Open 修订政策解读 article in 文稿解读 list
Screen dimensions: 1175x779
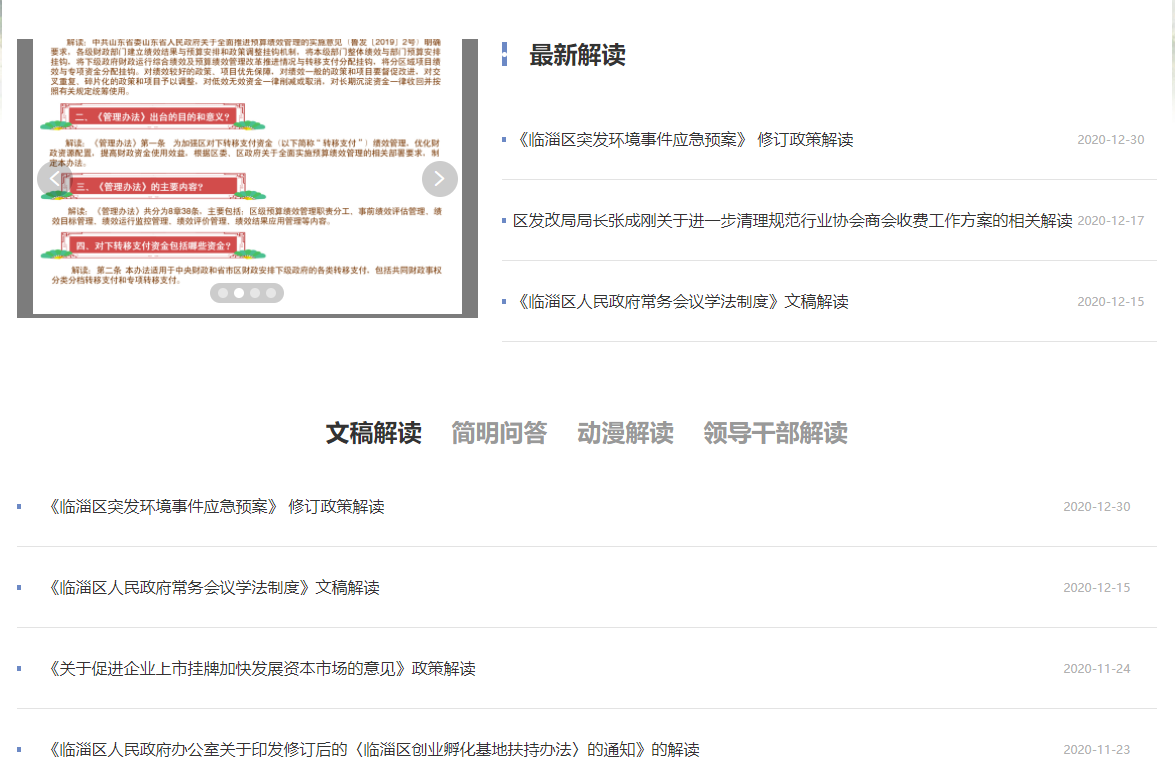pos(216,507)
